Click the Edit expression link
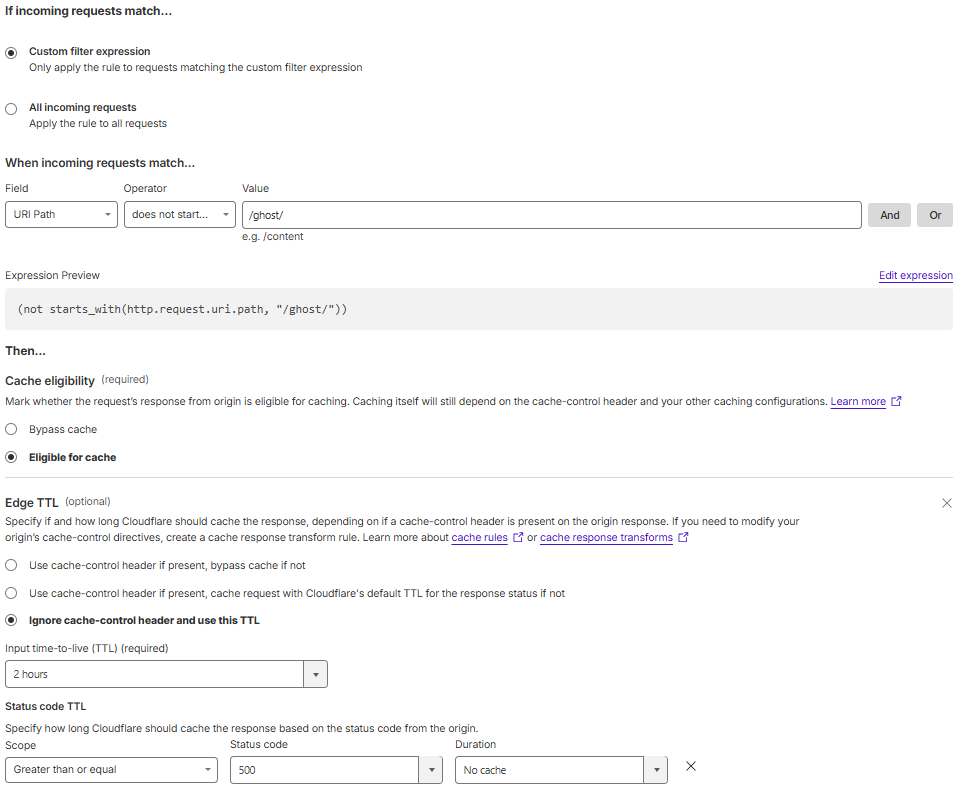This screenshot has width=975, height=799. 915,275
